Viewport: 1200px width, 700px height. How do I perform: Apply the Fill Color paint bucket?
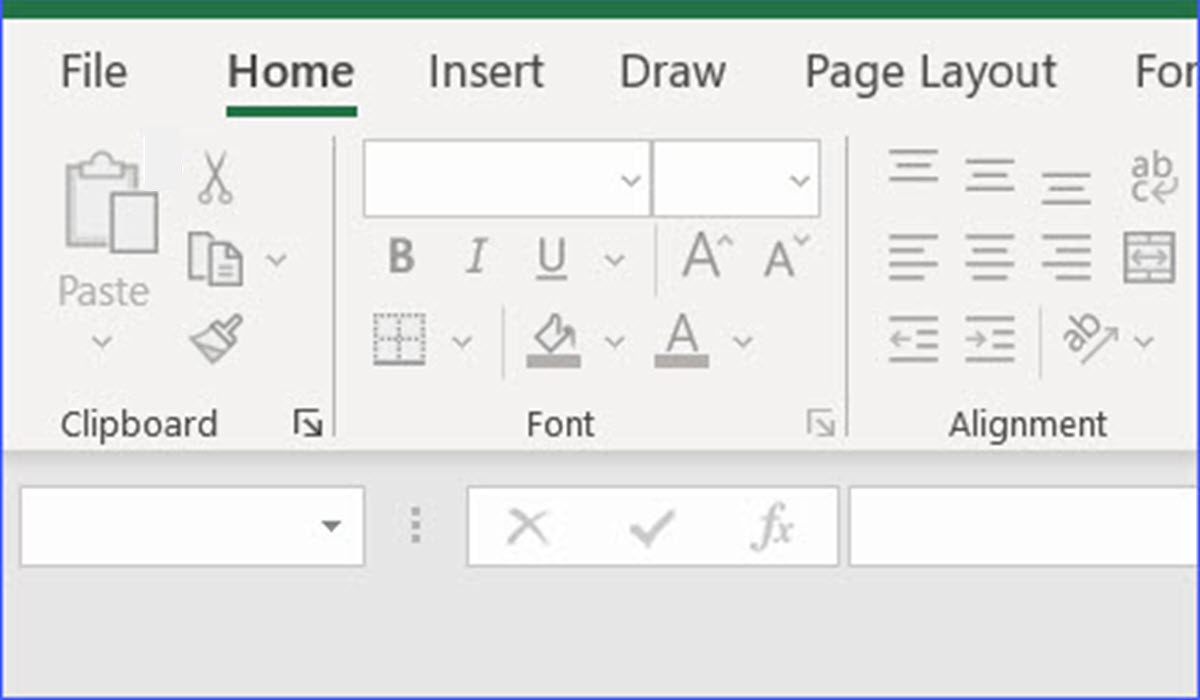tap(553, 339)
